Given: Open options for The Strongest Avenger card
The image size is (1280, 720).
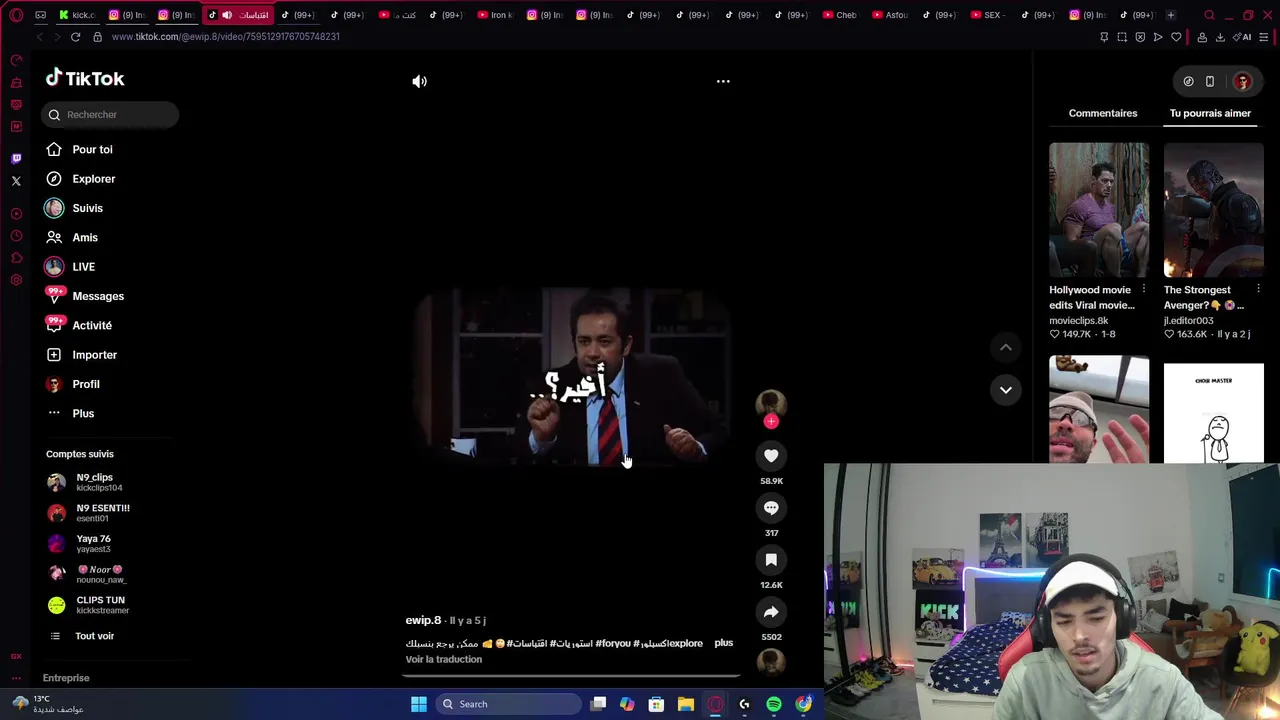Looking at the screenshot, I should pyautogui.click(x=1258, y=290).
